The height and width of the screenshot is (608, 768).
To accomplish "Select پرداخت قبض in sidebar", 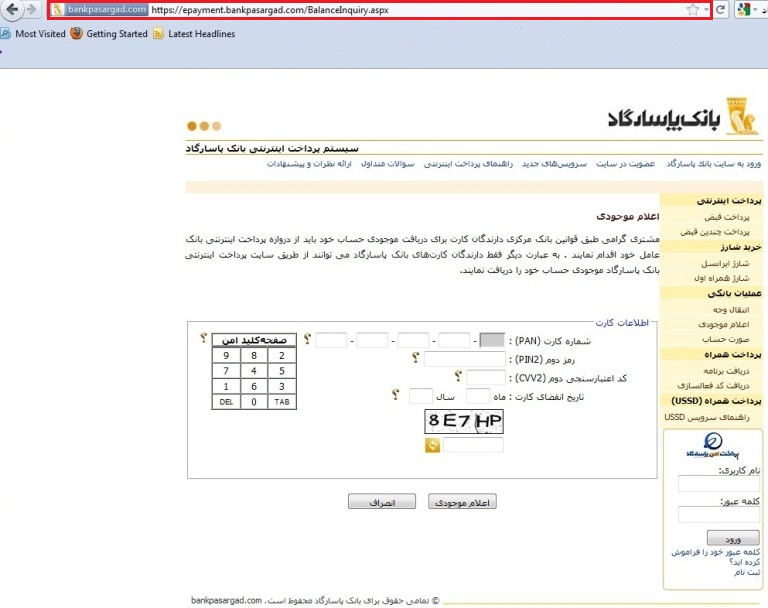I will [x=727, y=217].
